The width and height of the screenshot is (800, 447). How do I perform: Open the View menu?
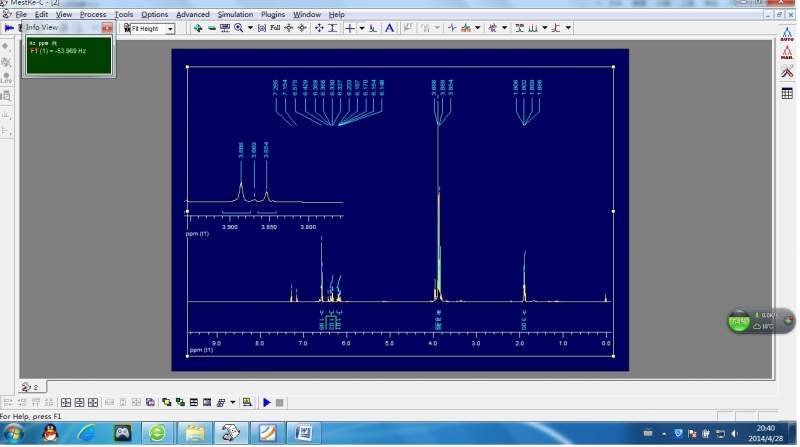tap(64, 14)
